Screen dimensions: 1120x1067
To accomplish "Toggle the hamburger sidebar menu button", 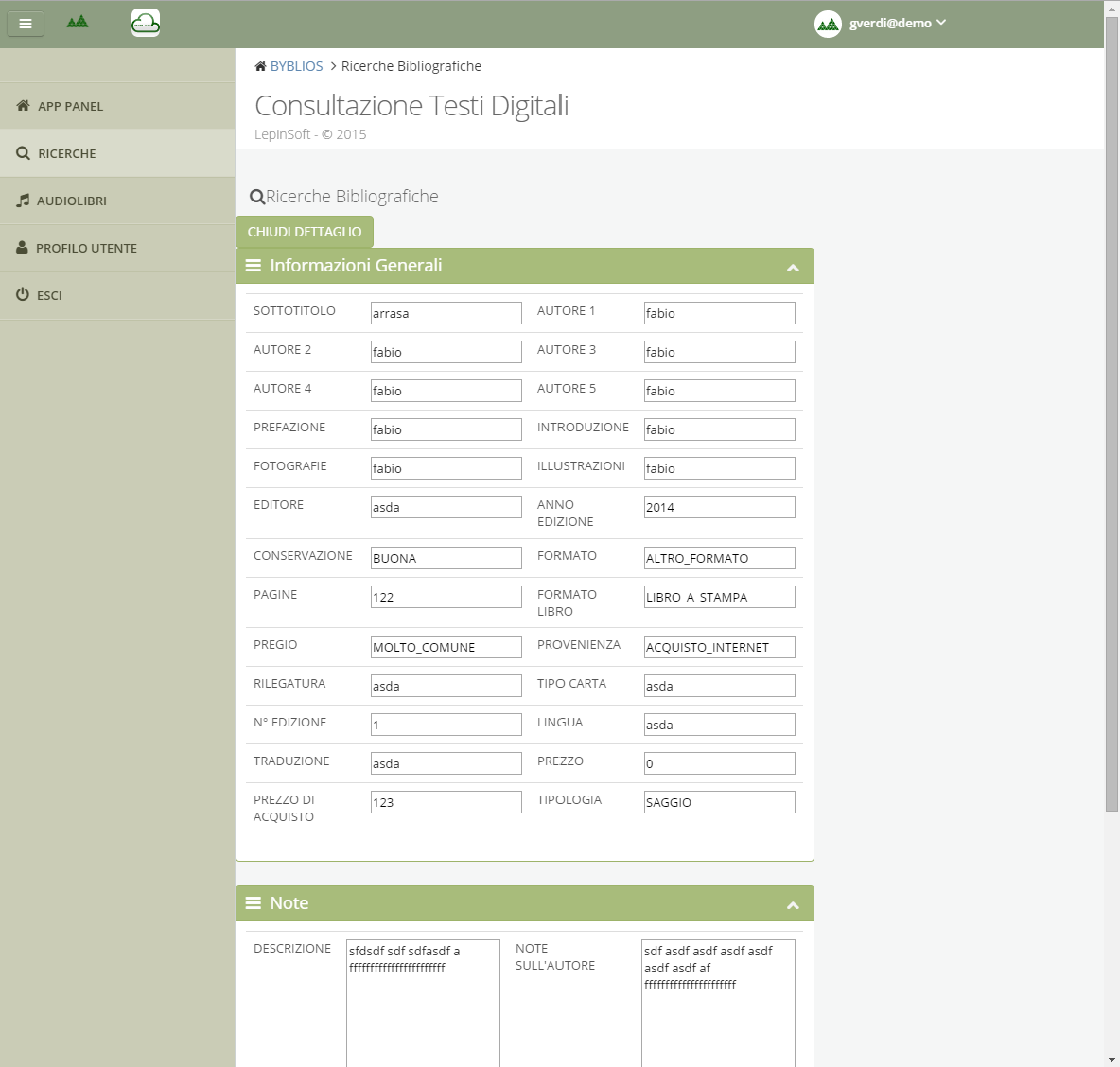I will pos(26,24).
